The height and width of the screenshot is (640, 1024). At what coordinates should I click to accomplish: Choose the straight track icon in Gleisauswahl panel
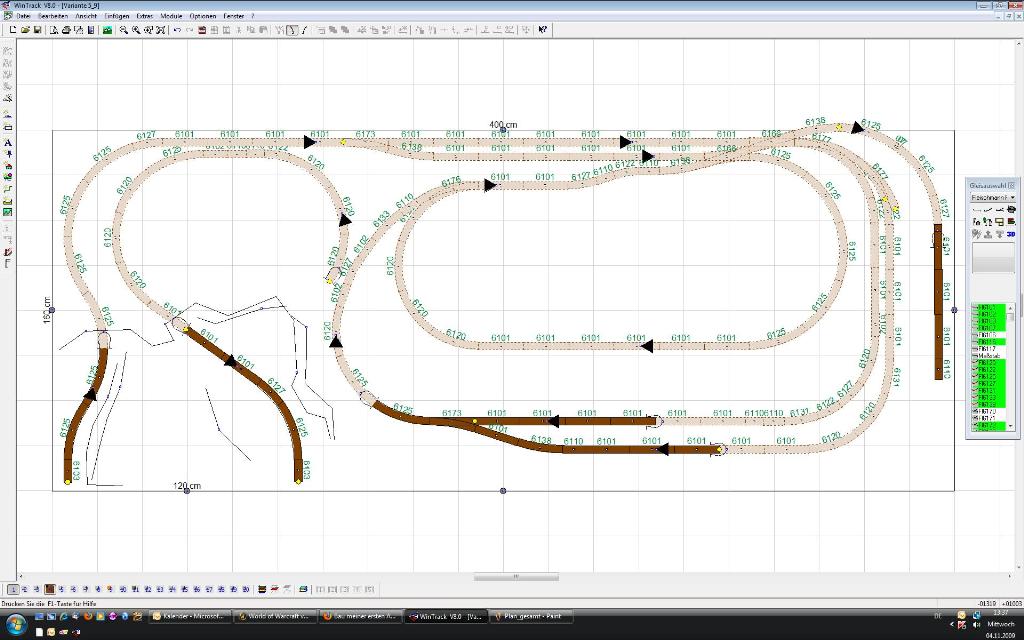coord(976,210)
